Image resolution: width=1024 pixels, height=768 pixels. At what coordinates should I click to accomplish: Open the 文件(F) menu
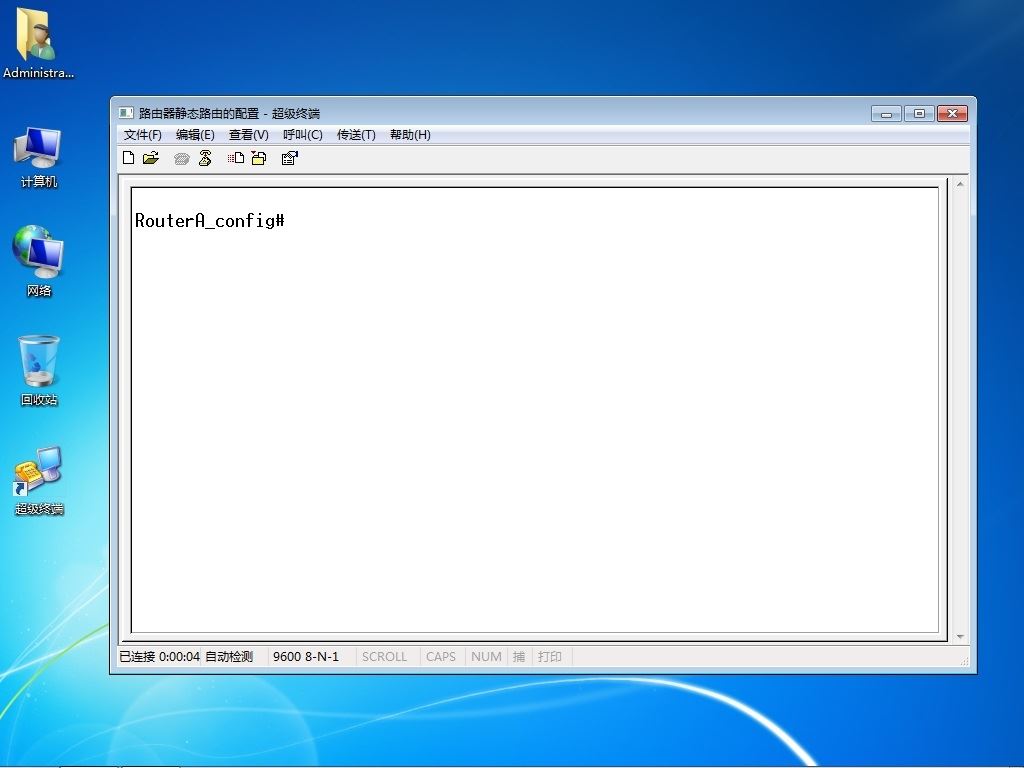(x=142, y=135)
